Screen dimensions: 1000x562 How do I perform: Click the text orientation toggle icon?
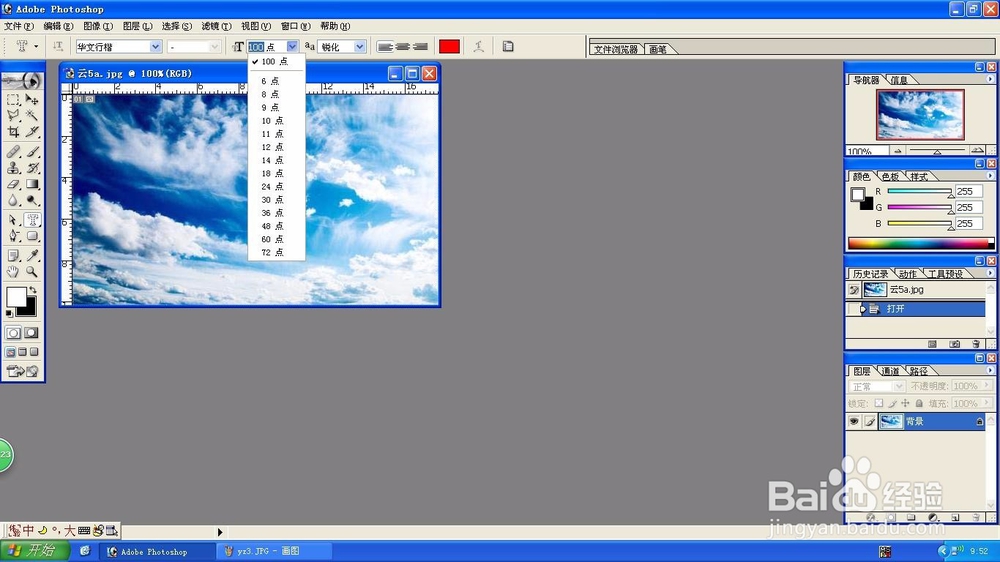[58, 47]
